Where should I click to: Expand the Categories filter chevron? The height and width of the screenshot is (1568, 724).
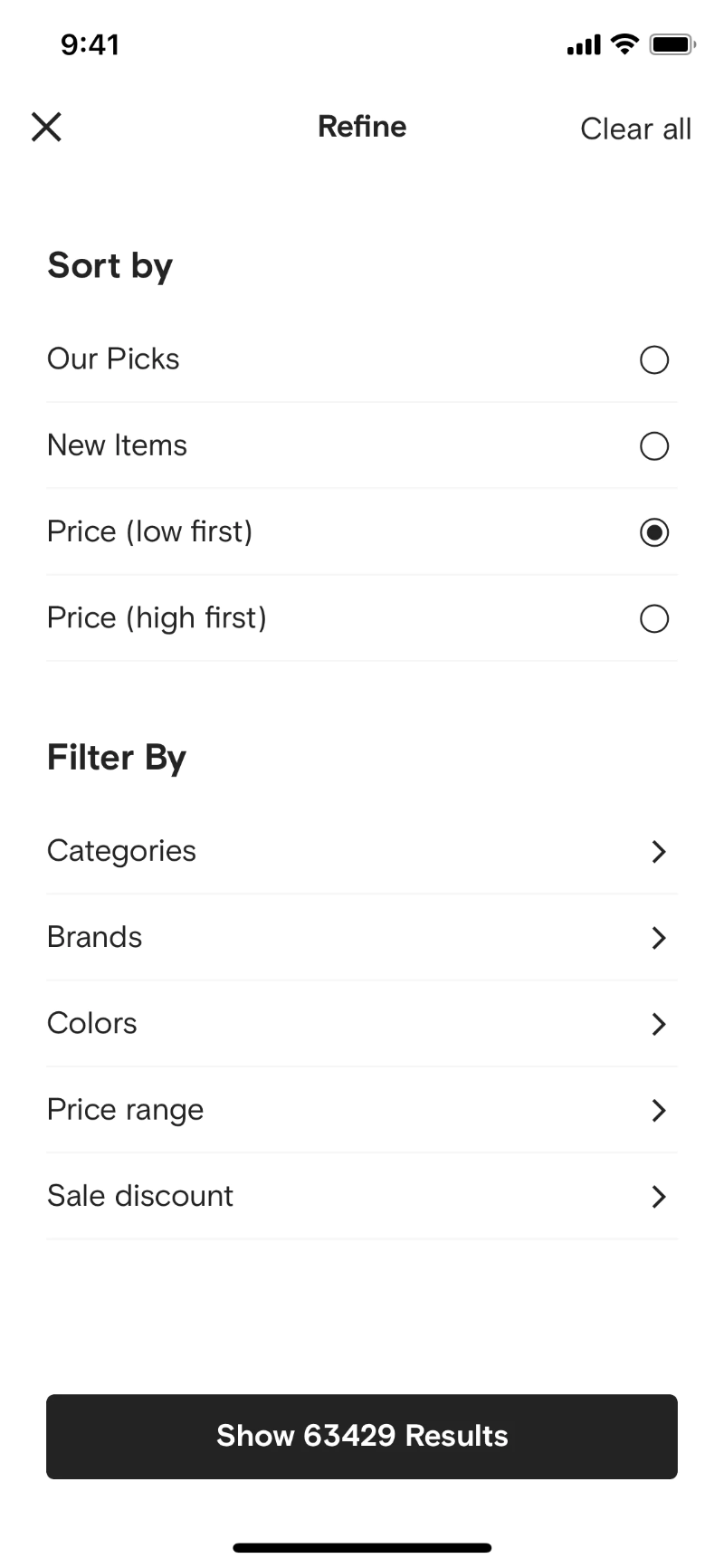click(659, 852)
